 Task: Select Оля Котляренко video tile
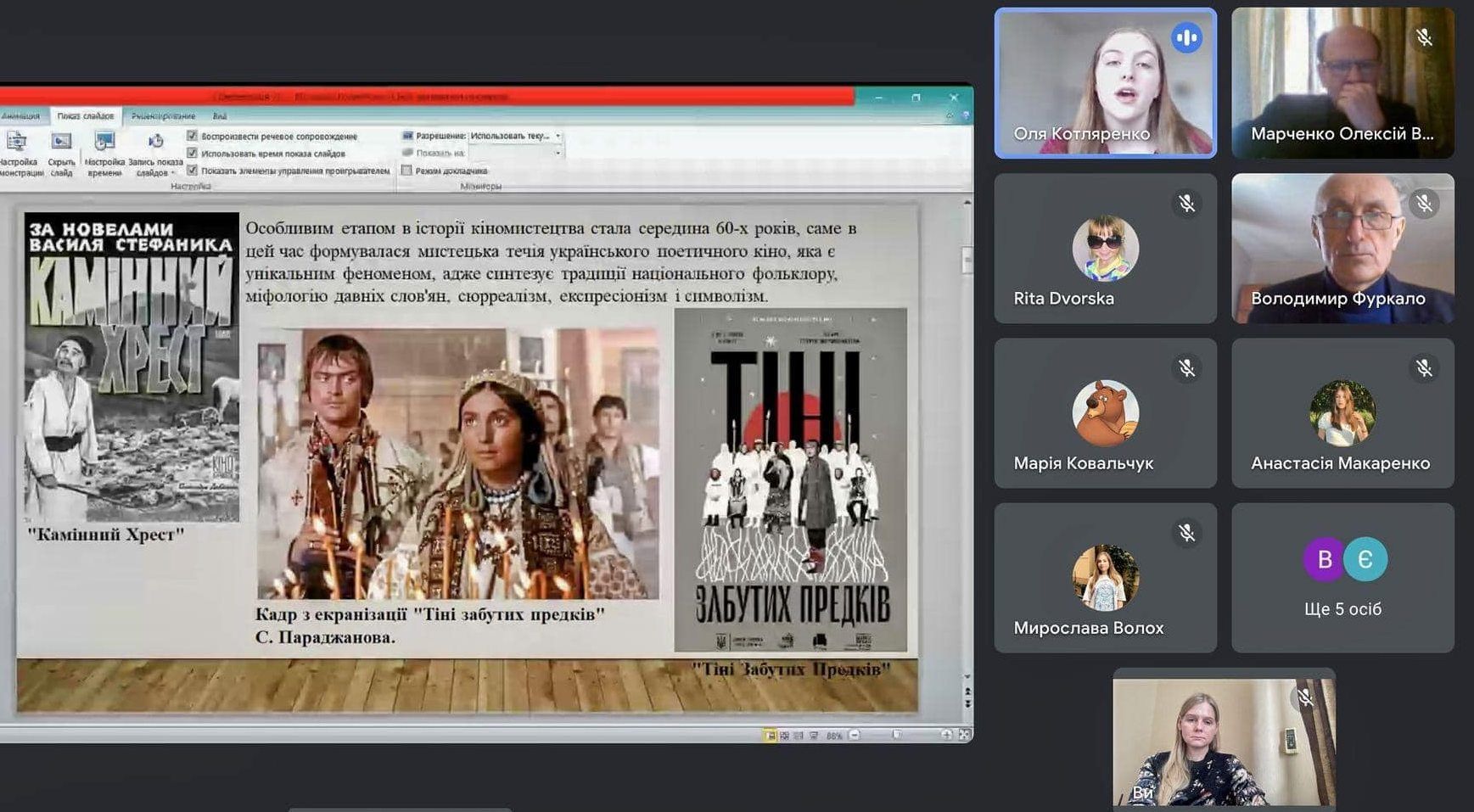point(1105,83)
